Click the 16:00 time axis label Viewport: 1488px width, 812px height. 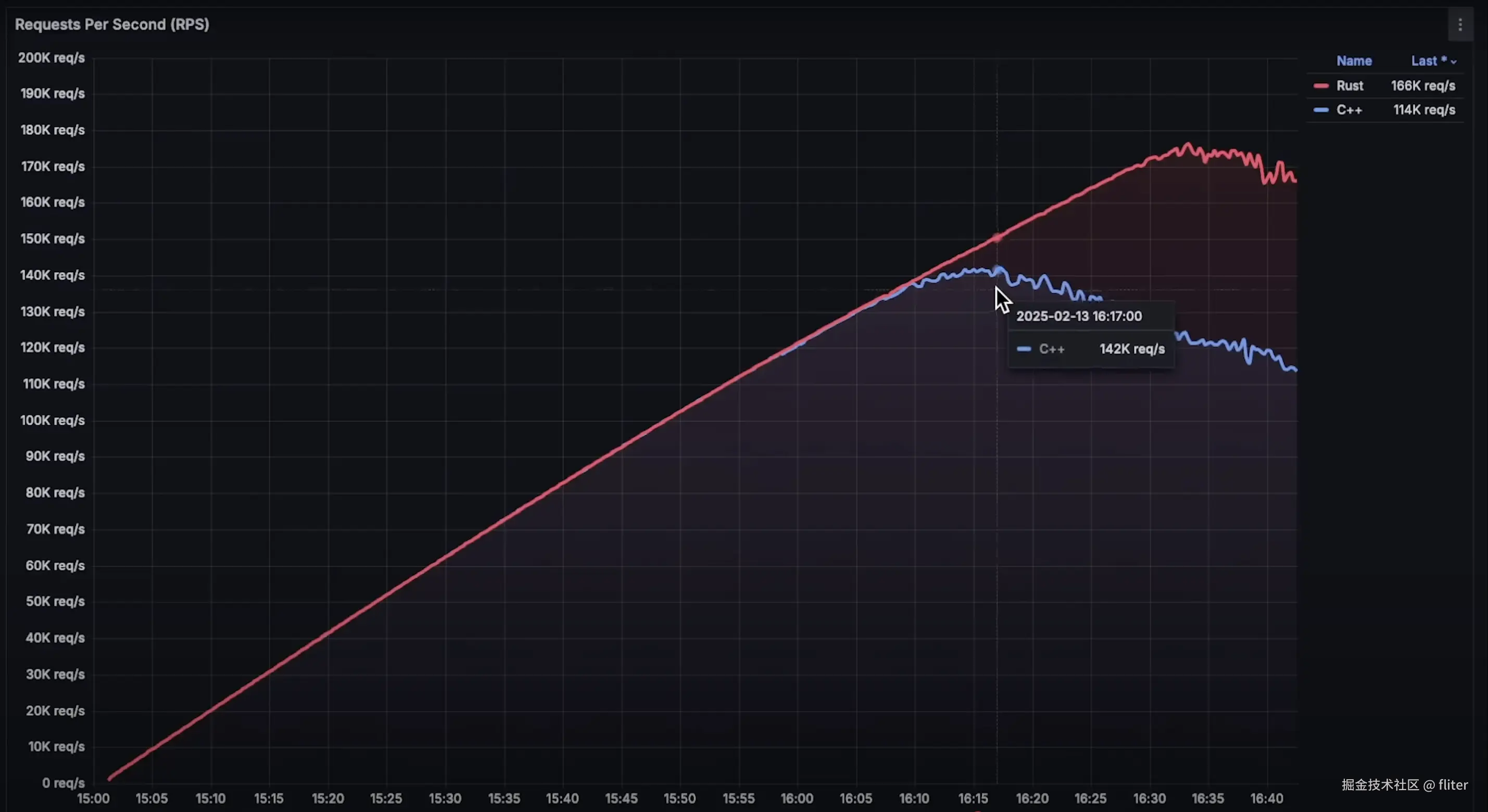point(797,798)
